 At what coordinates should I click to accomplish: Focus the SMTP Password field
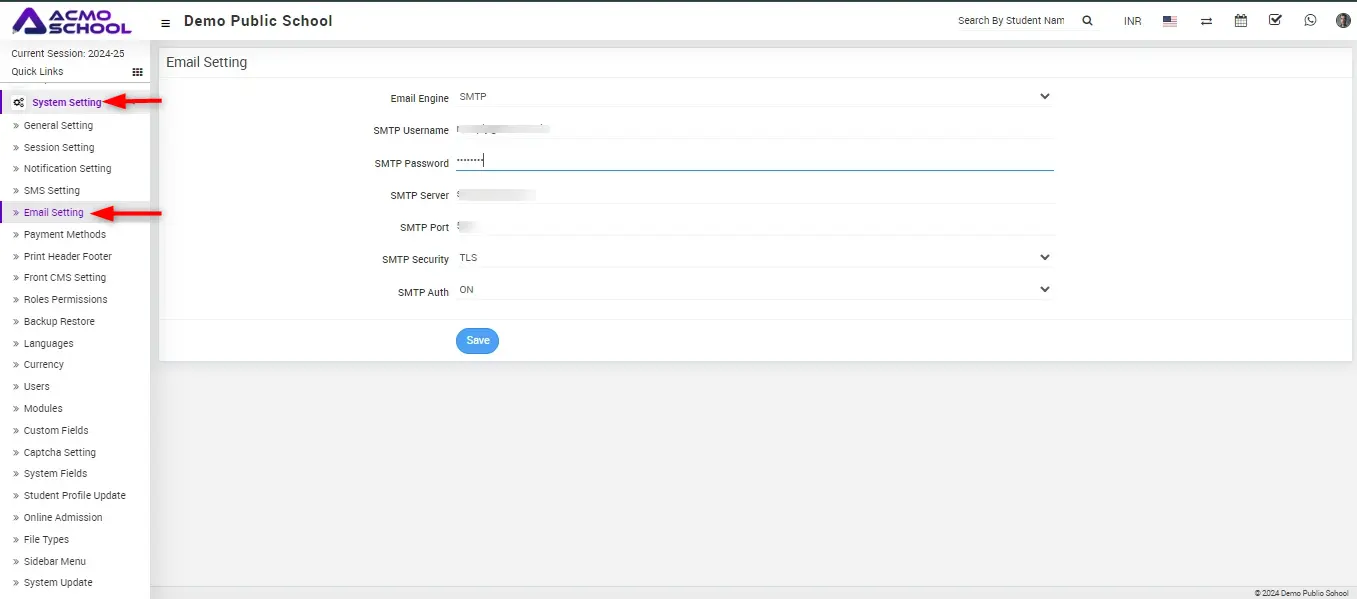[x=754, y=161]
